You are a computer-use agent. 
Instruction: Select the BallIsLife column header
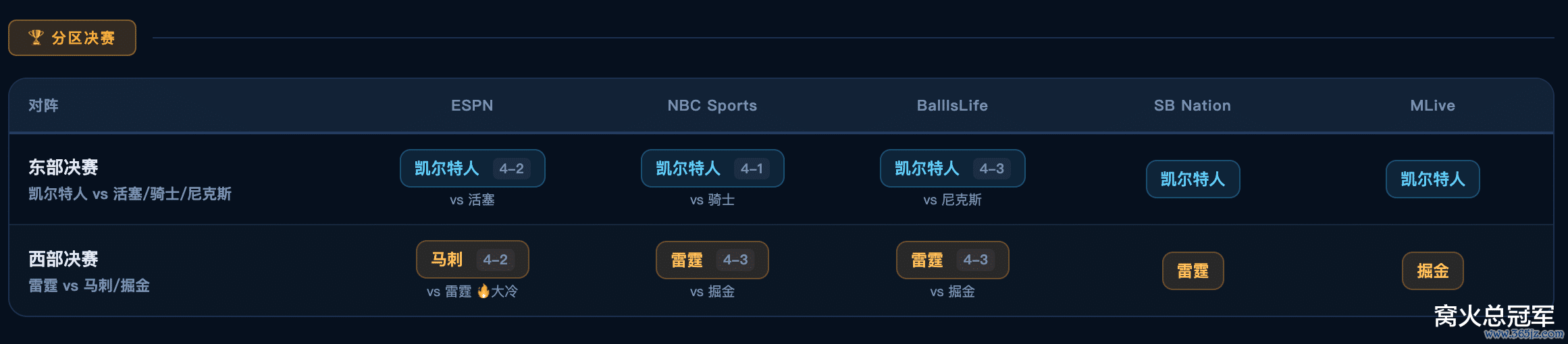point(952,106)
